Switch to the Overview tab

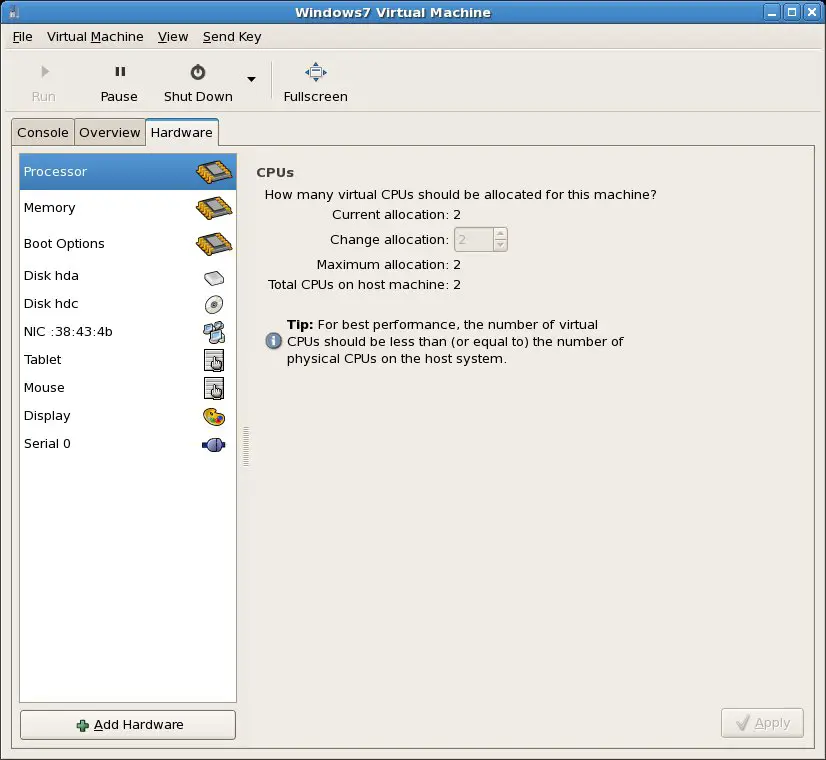[110, 132]
